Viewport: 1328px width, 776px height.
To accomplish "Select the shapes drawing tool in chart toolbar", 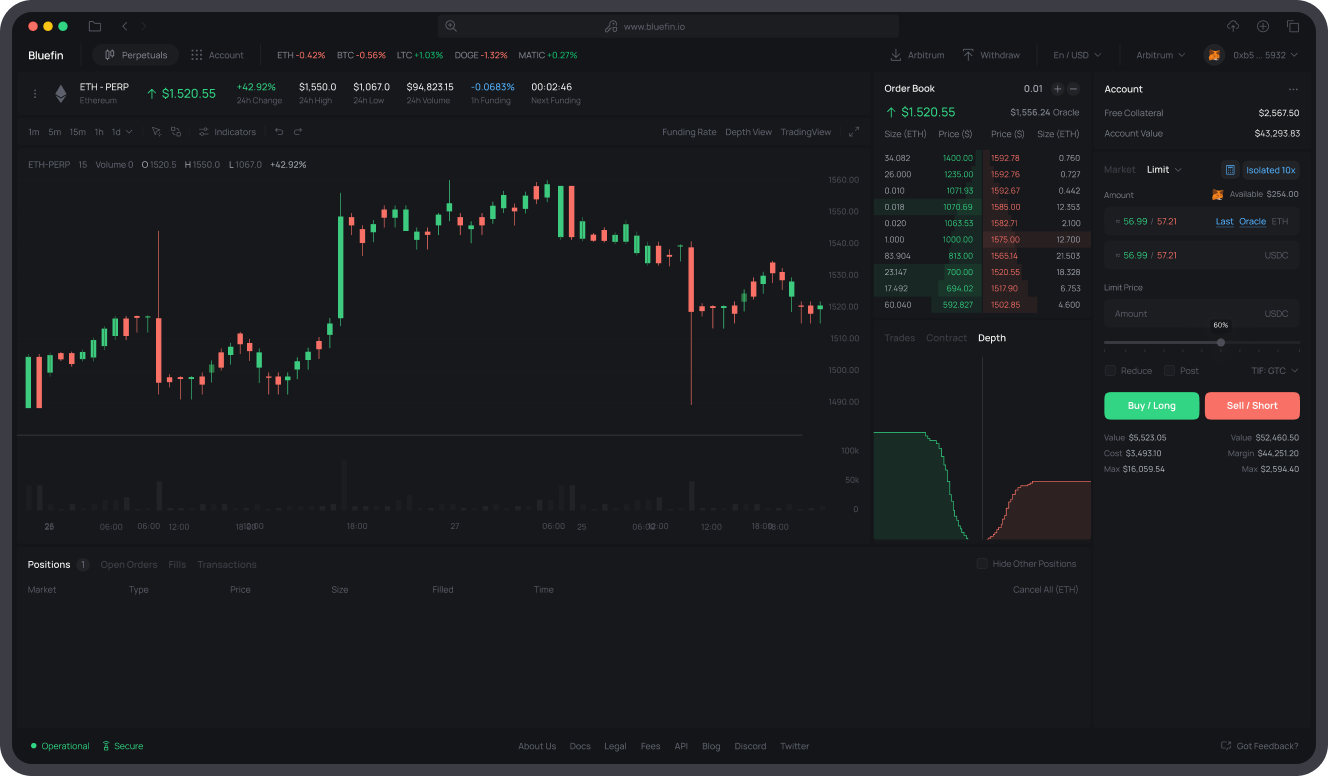I will point(176,132).
